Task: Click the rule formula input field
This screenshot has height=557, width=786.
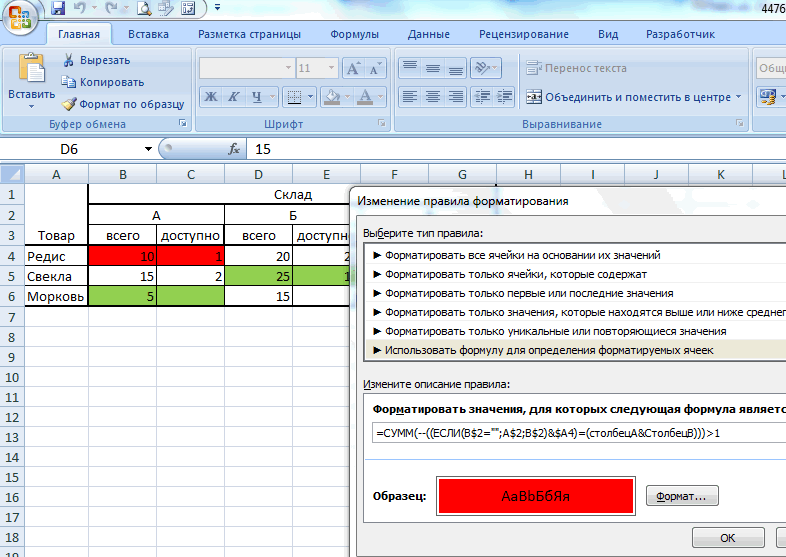Action: point(578,433)
